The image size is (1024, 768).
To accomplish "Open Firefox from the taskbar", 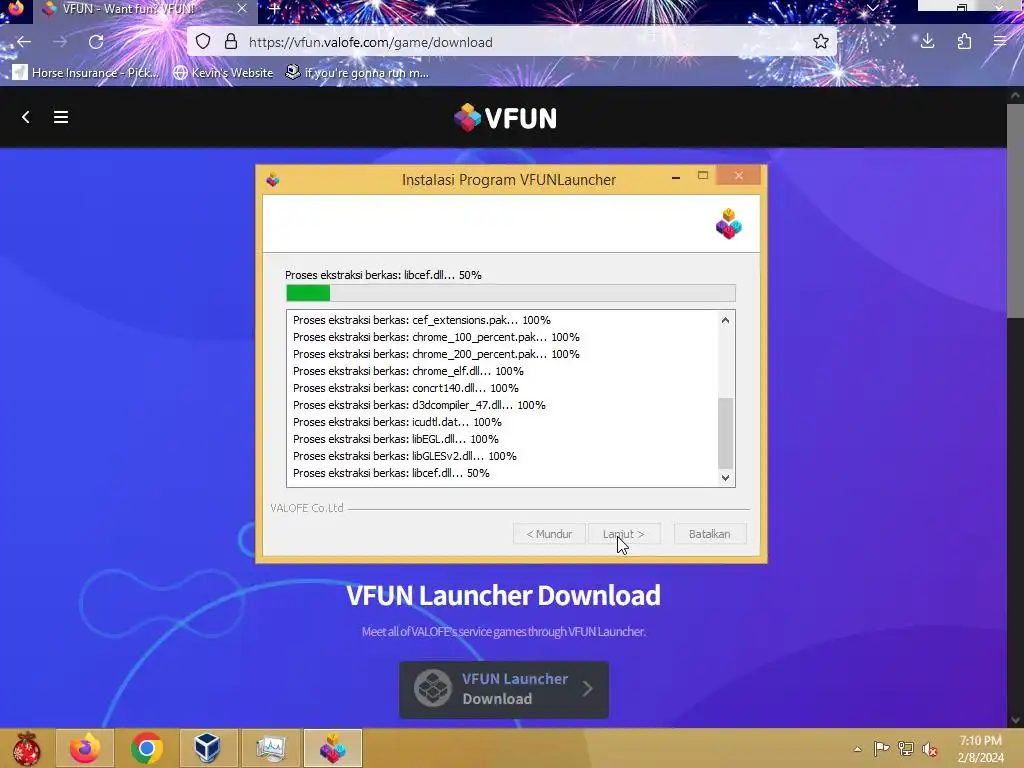I will [85, 748].
